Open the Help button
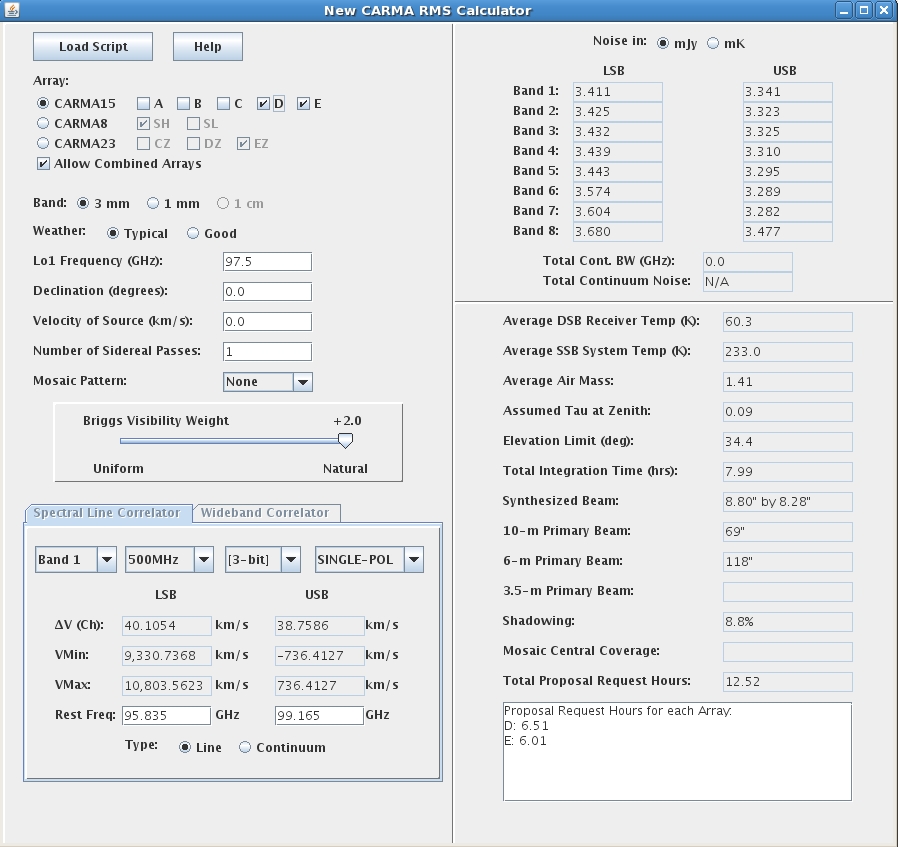The image size is (898, 847). coord(207,46)
